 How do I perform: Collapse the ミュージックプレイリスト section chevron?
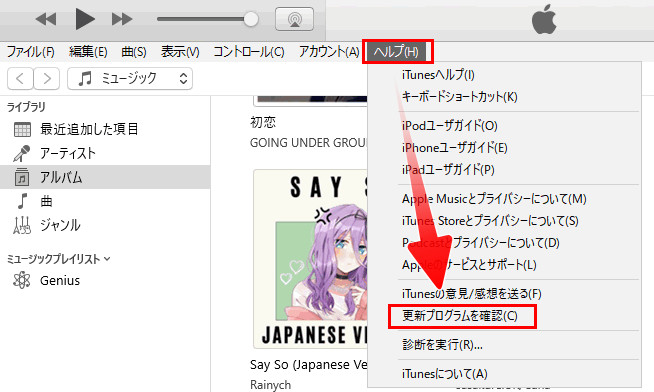(x=107, y=259)
